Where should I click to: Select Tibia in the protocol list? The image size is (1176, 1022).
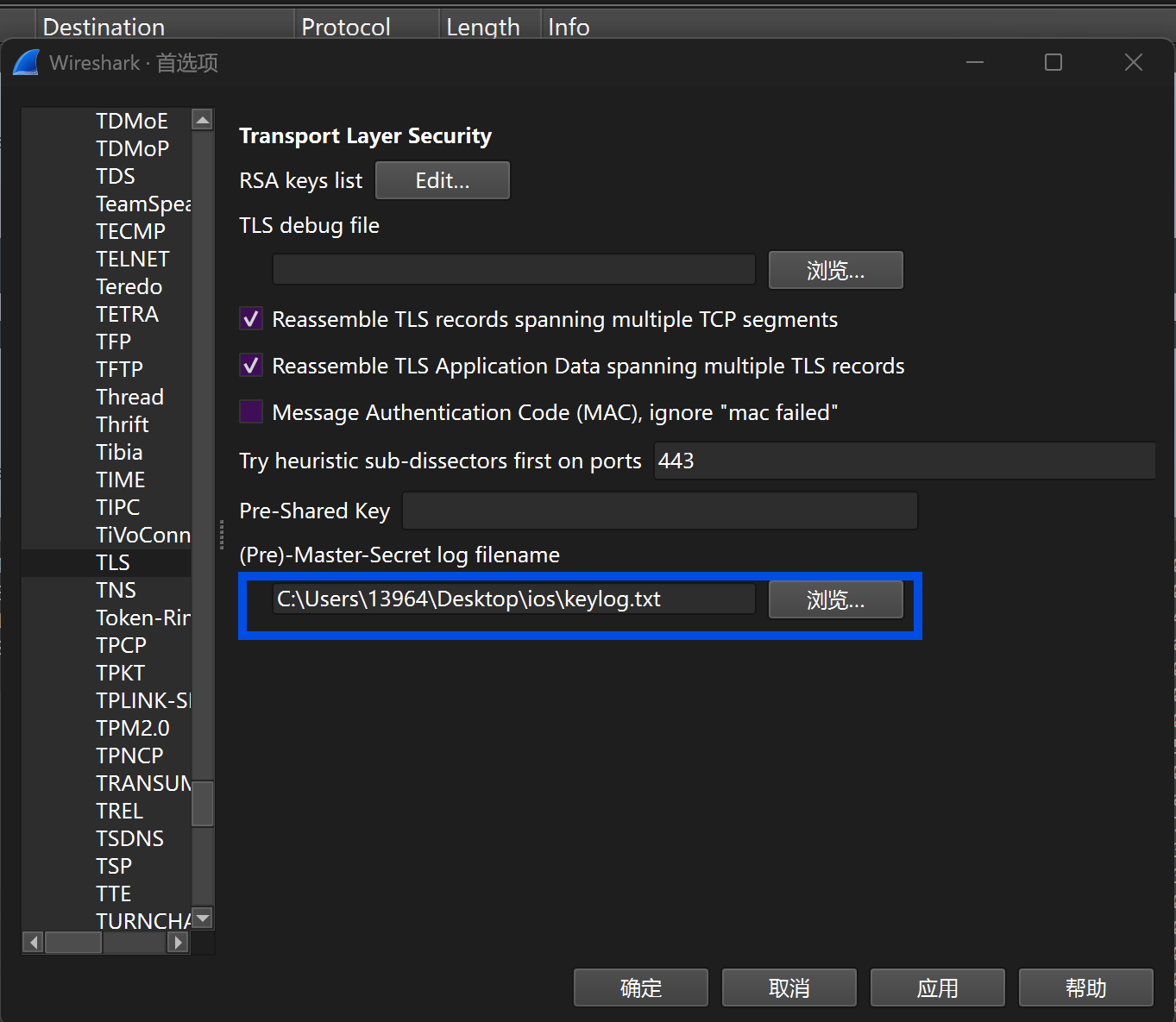119,452
